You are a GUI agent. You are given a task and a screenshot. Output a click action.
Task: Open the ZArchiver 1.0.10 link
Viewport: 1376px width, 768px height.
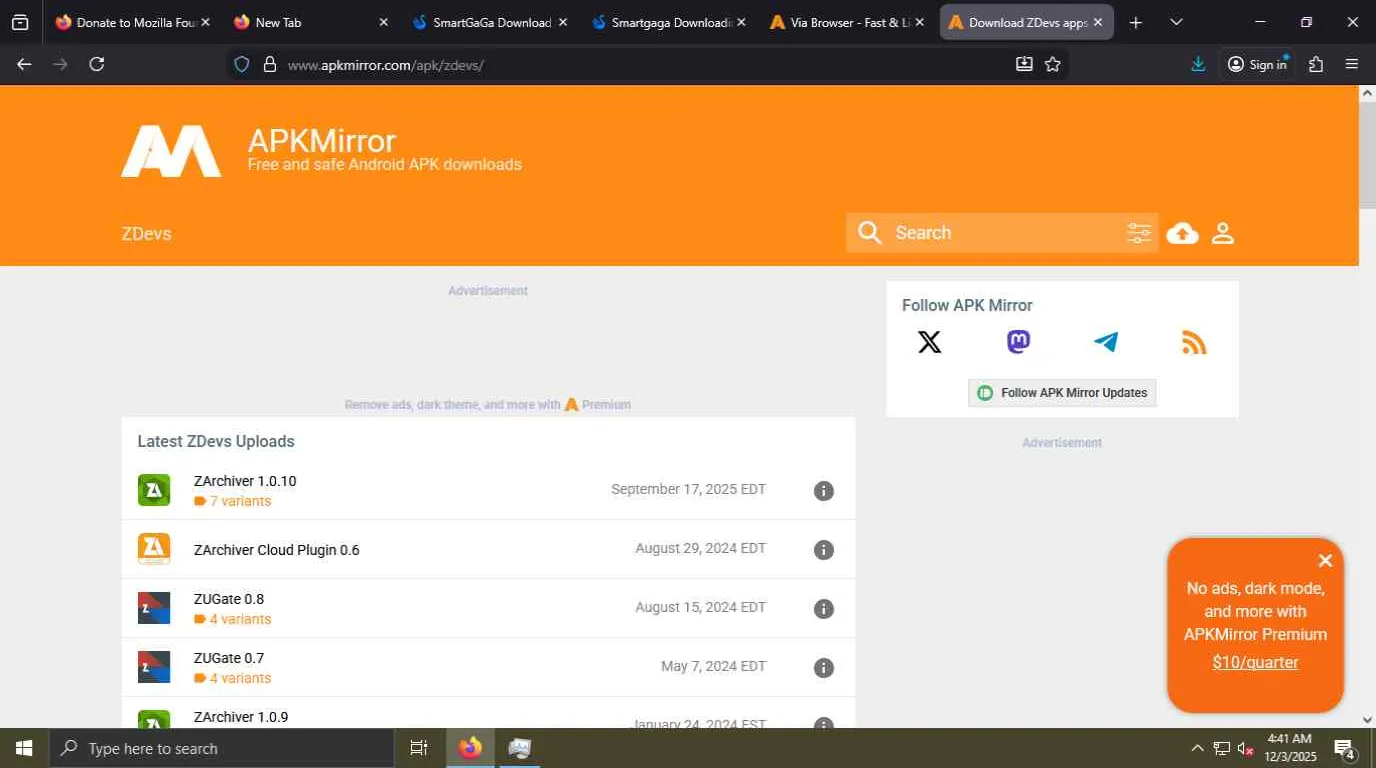point(245,481)
